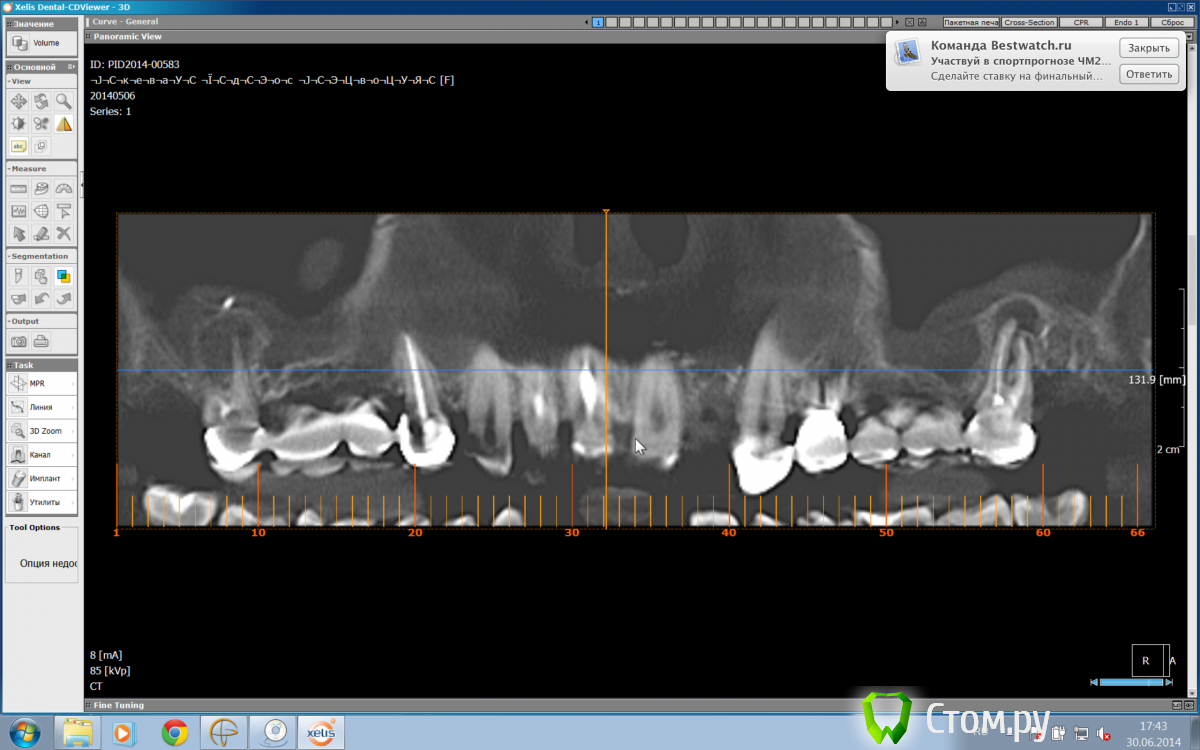Viewport: 1200px width, 750px height.
Task: Select layout slot 1 in the top strip
Action: coord(598,22)
